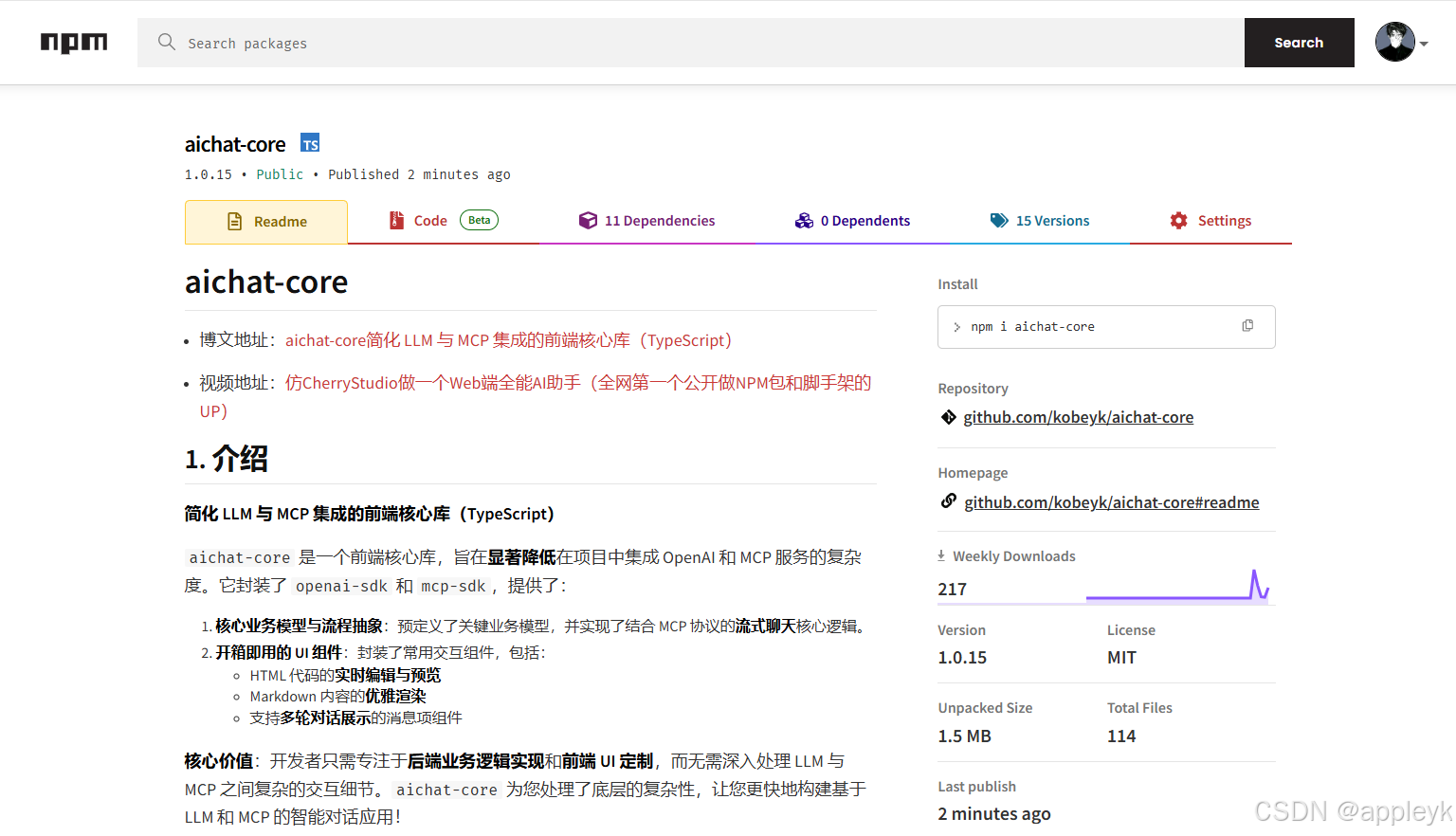Click the sidebar Version value 1.0.15
Viewport: 1456px width, 836px height.
[962, 657]
